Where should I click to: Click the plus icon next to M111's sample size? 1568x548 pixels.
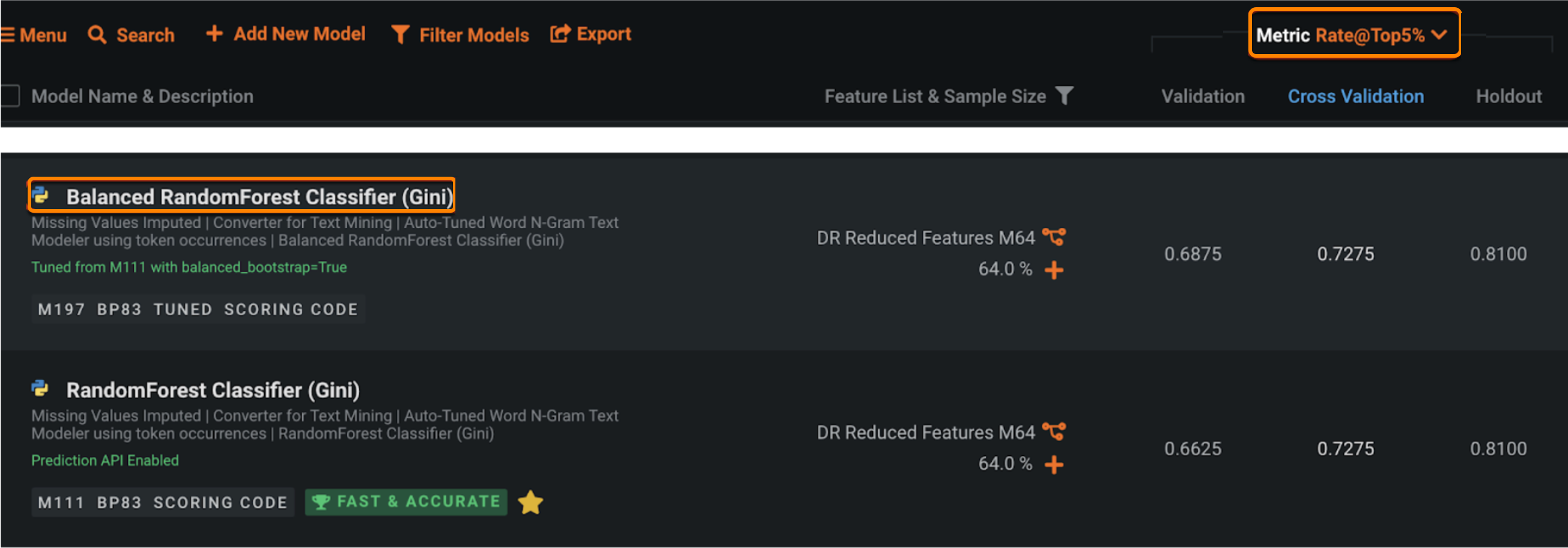(1054, 464)
